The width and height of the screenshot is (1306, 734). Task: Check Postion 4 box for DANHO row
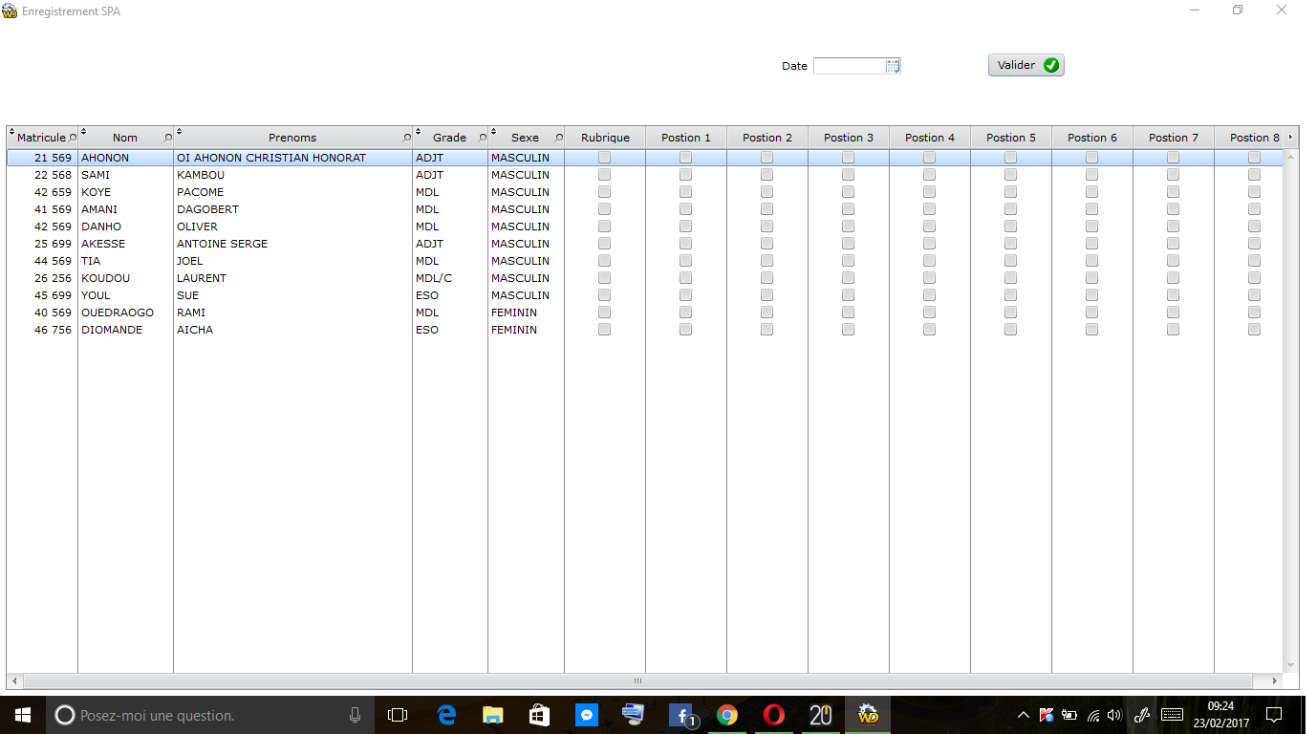929,226
